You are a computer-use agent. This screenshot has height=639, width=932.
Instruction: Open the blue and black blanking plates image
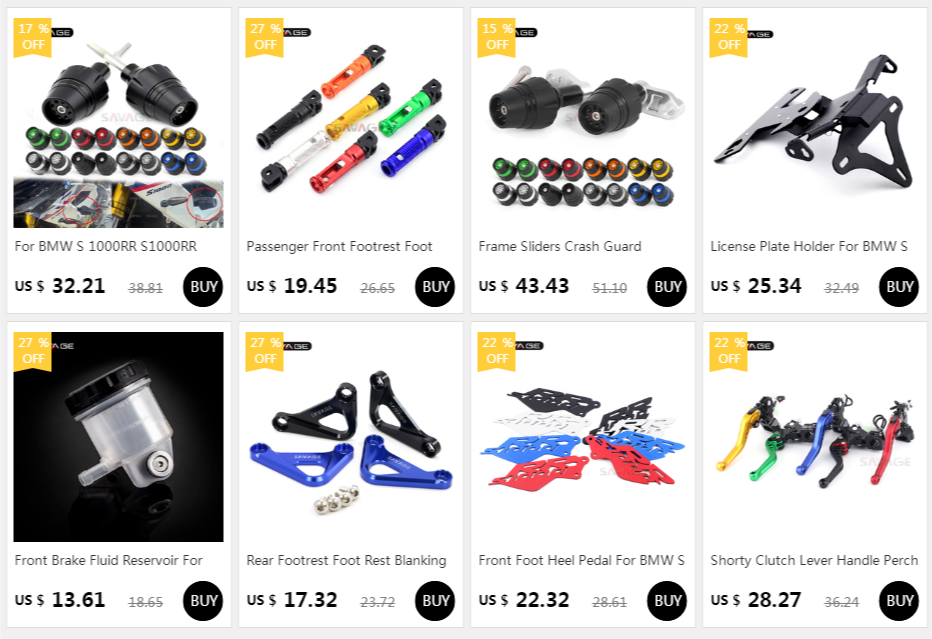tap(351, 437)
